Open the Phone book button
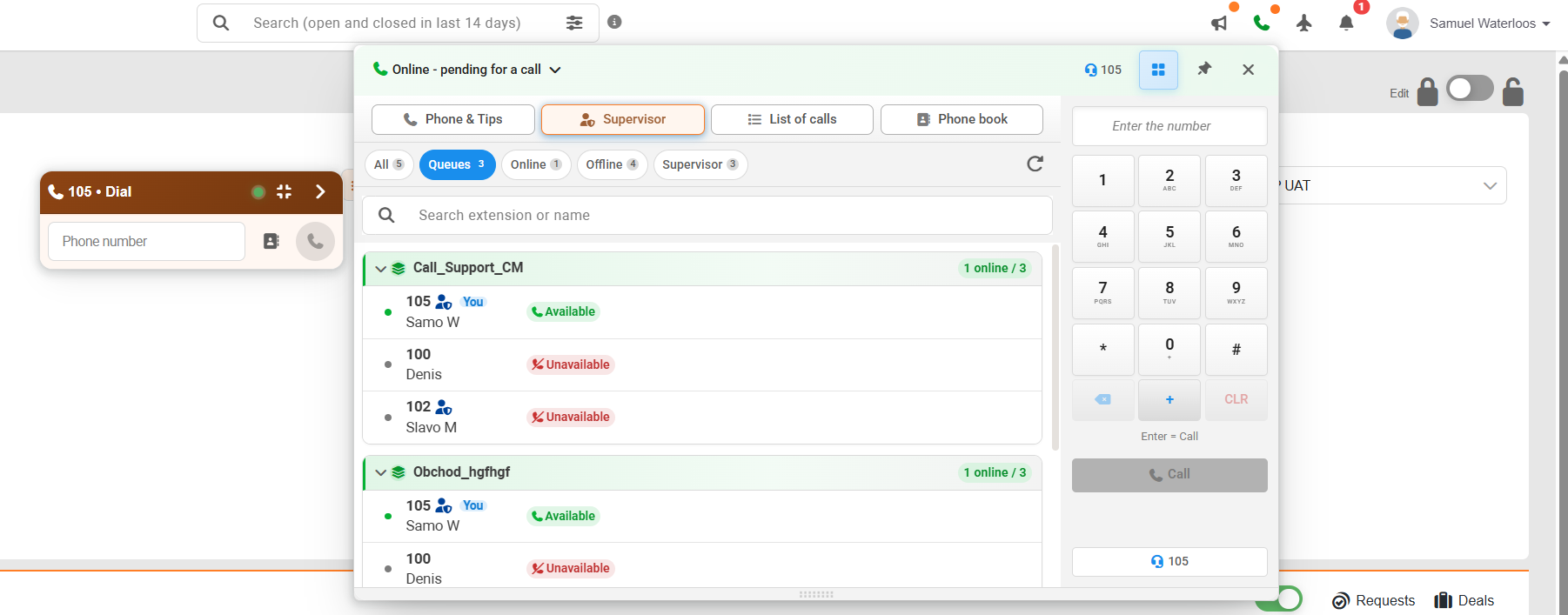This screenshot has width=1568, height=615. [962, 119]
